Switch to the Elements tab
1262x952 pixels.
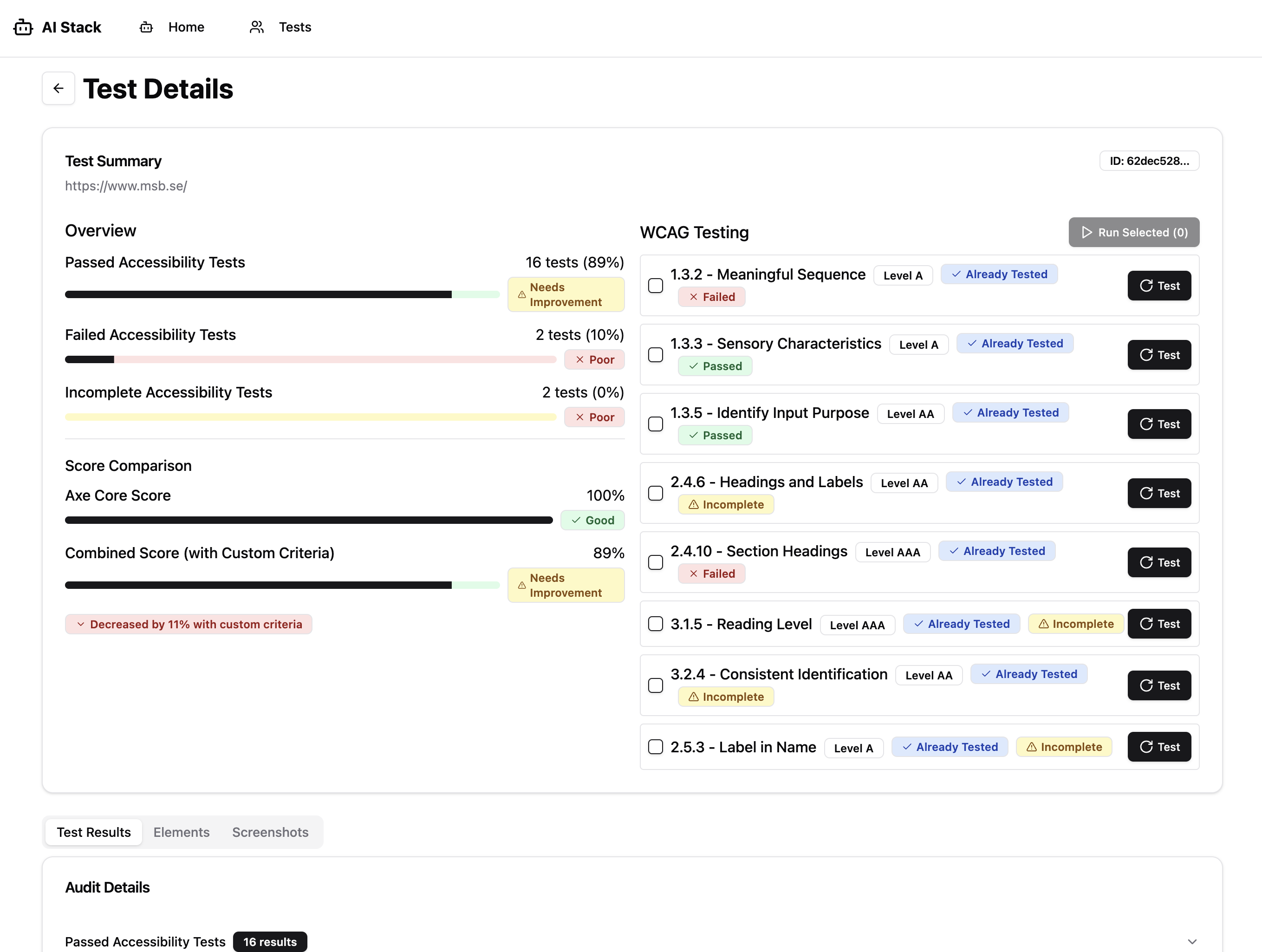pos(181,832)
